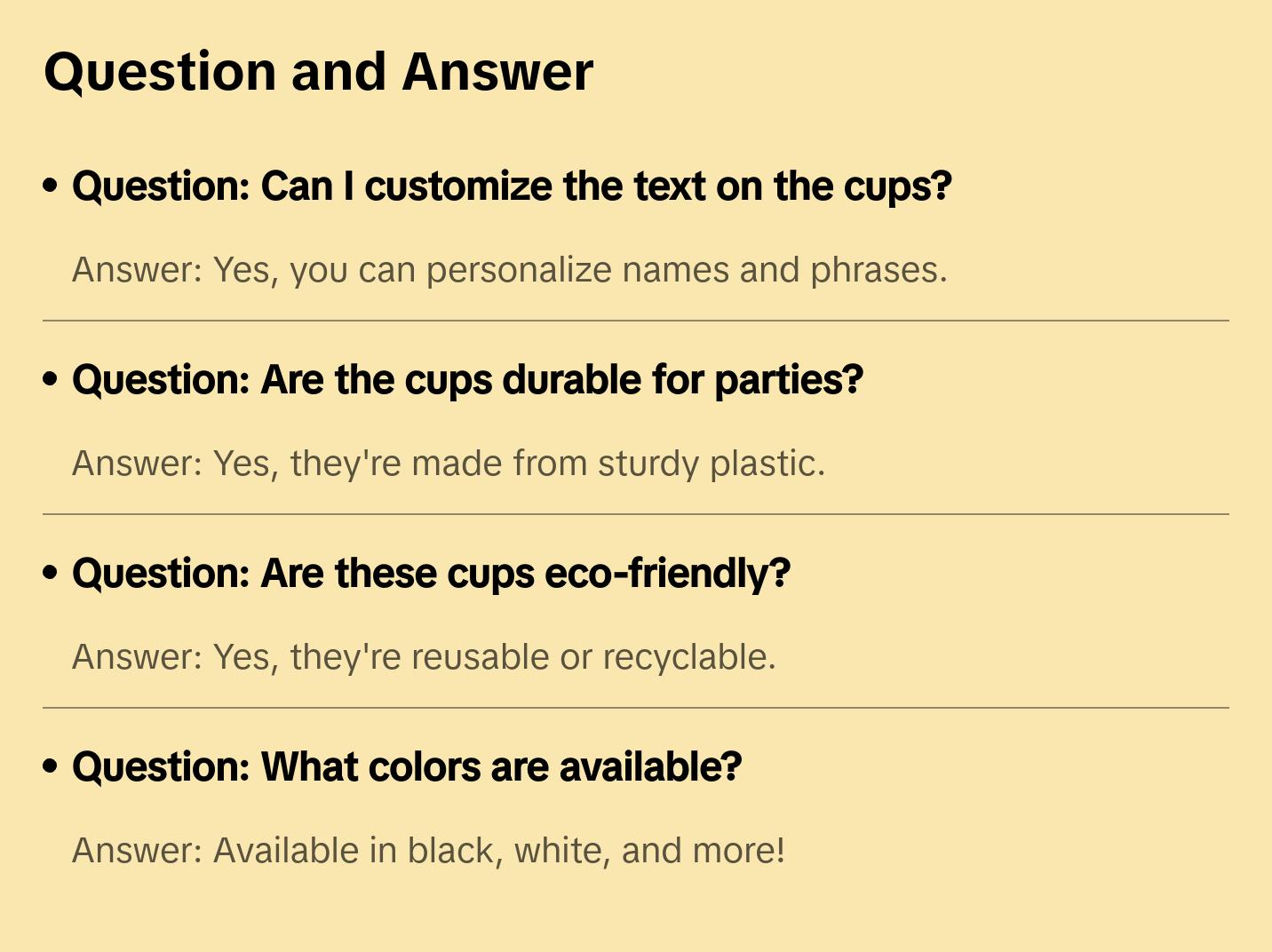Click the answer mentioning sturdy plastic
Screen dimensions: 1272x952
pyautogui.click(x=449, y=464)
